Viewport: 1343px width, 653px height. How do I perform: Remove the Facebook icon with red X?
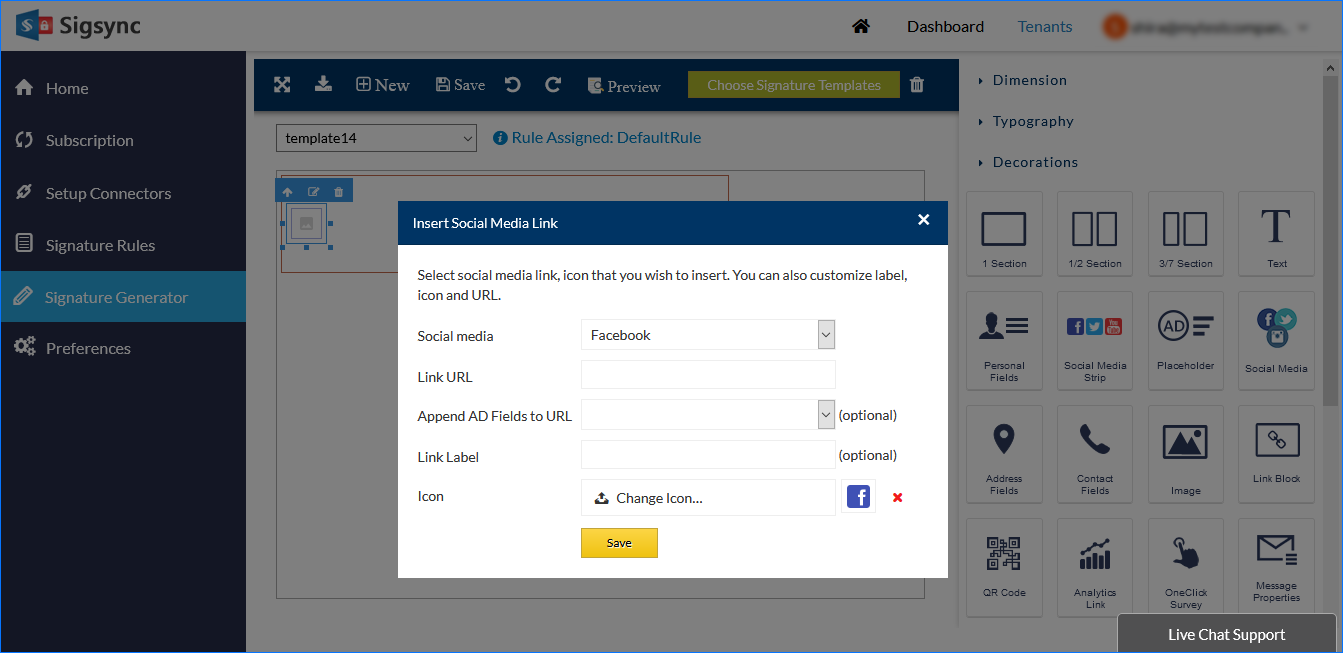[897, 497]
